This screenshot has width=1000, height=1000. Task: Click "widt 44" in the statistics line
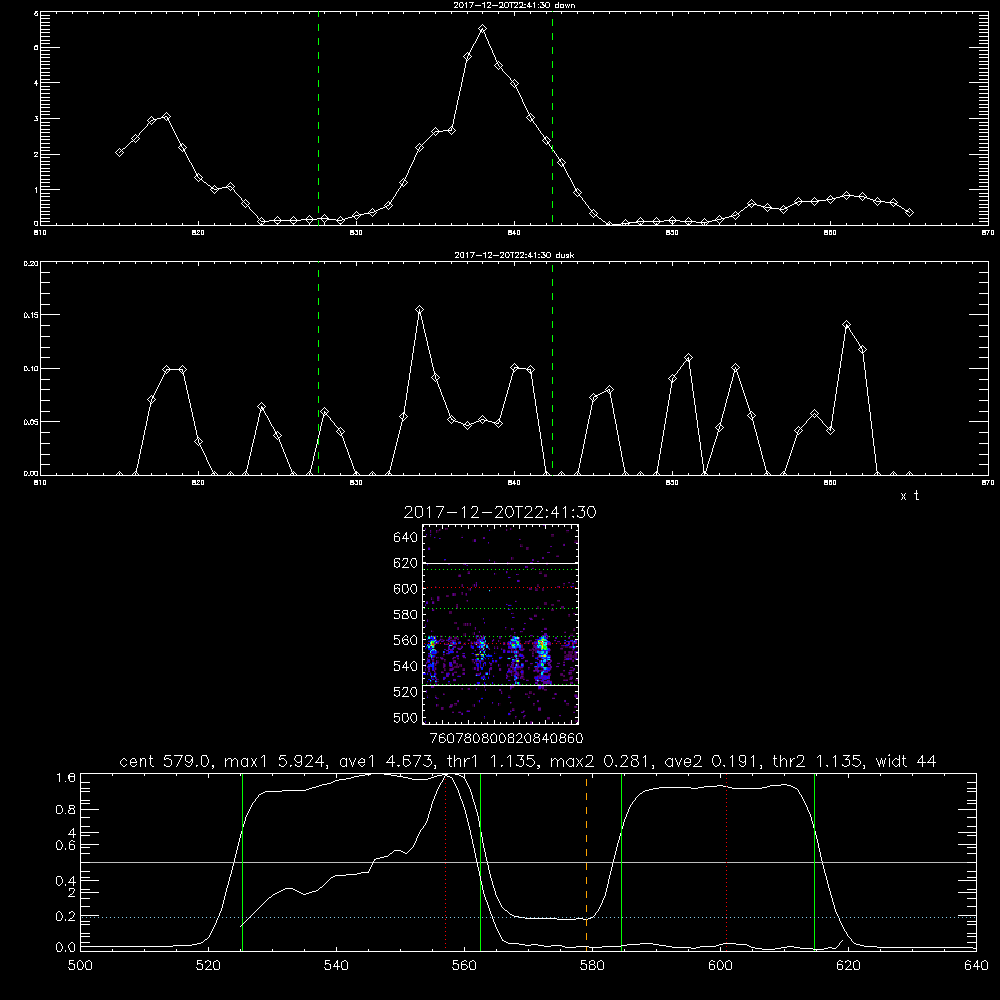tap(906, 761)
